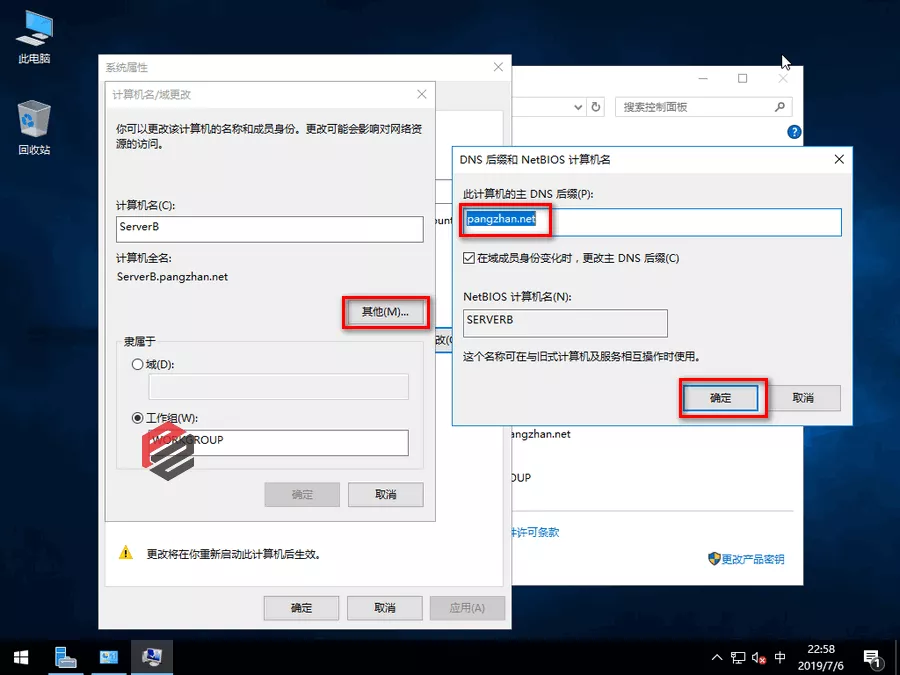This screenshot has height=675, width=900.
Task: Click the 其他(M)... button
Action: click(385, 312)
